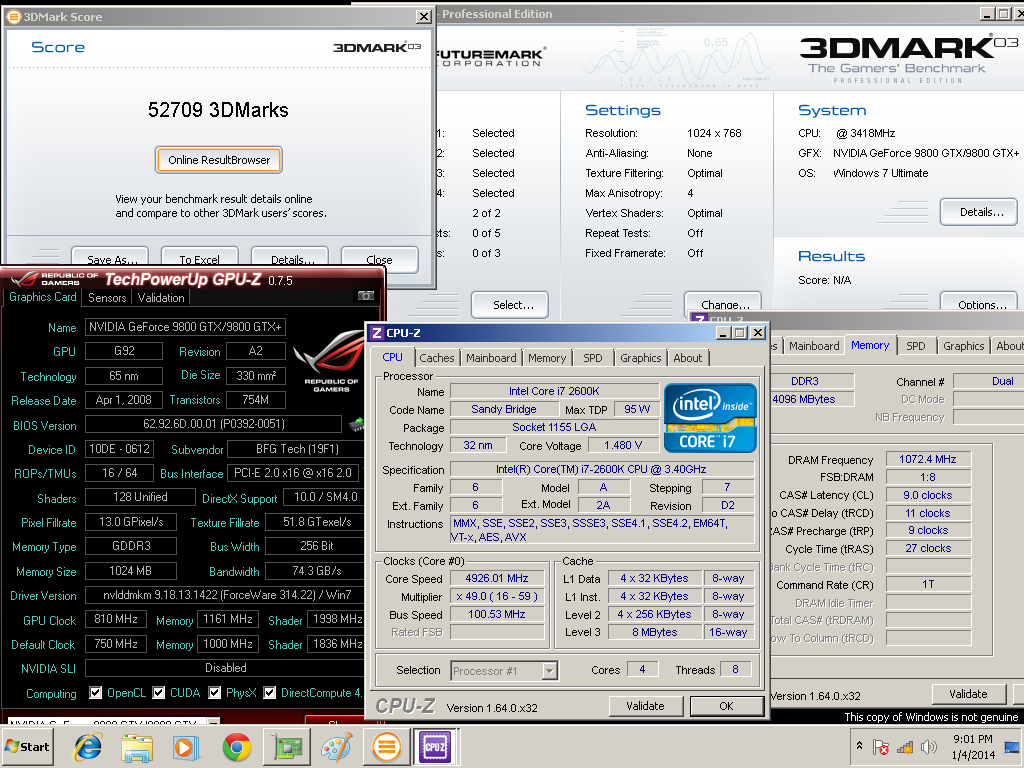Open the Processor #1 selection dropdown
The image size is (1024, 768).
point(550,671)
